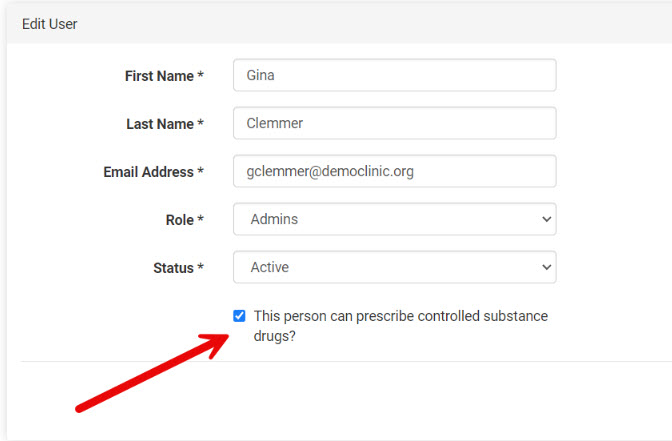Viewport: 672px width, 441px height.
Task: Click the "Email Address" field label
Action: click(x=148, y=172)
